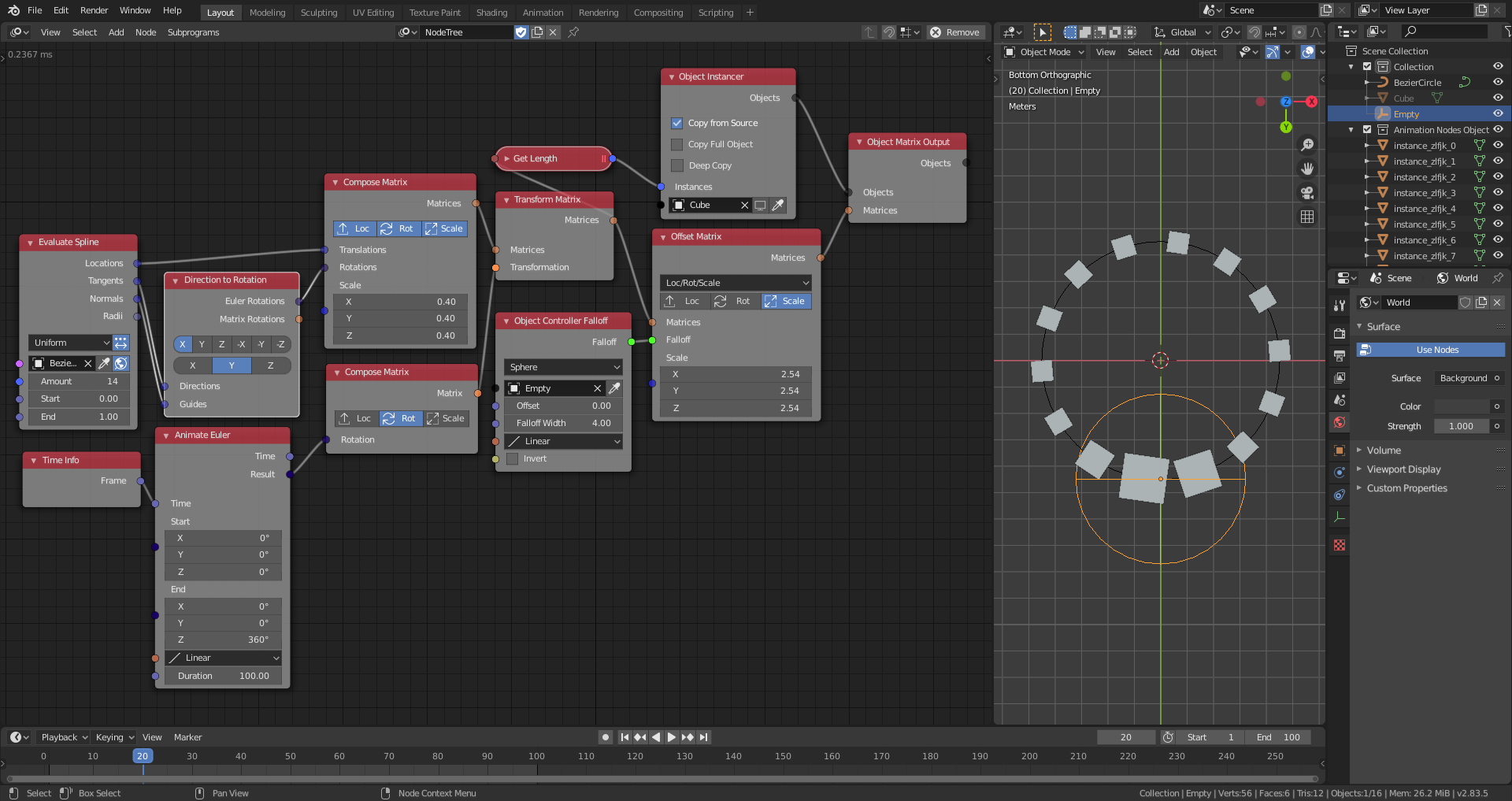Open the Subprograms menu in node editor
Viewport: 1512px width, 801px height.
click(193, 32)
